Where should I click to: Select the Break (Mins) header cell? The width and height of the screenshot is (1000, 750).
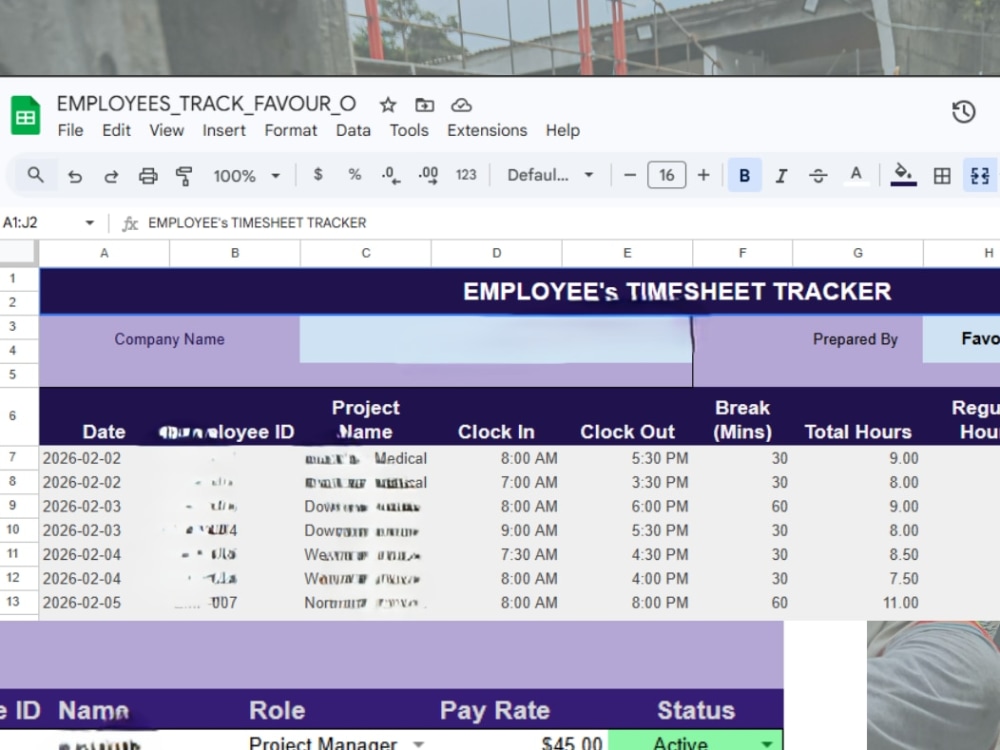[x=742, y=416]
